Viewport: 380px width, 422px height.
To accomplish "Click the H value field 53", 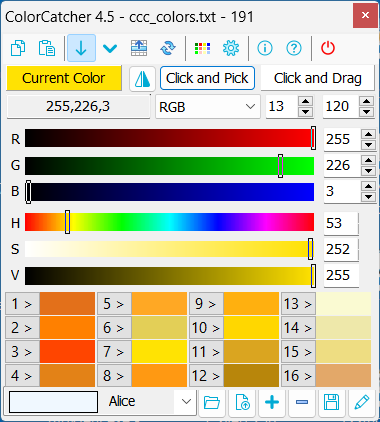I will tap(341, 223).
